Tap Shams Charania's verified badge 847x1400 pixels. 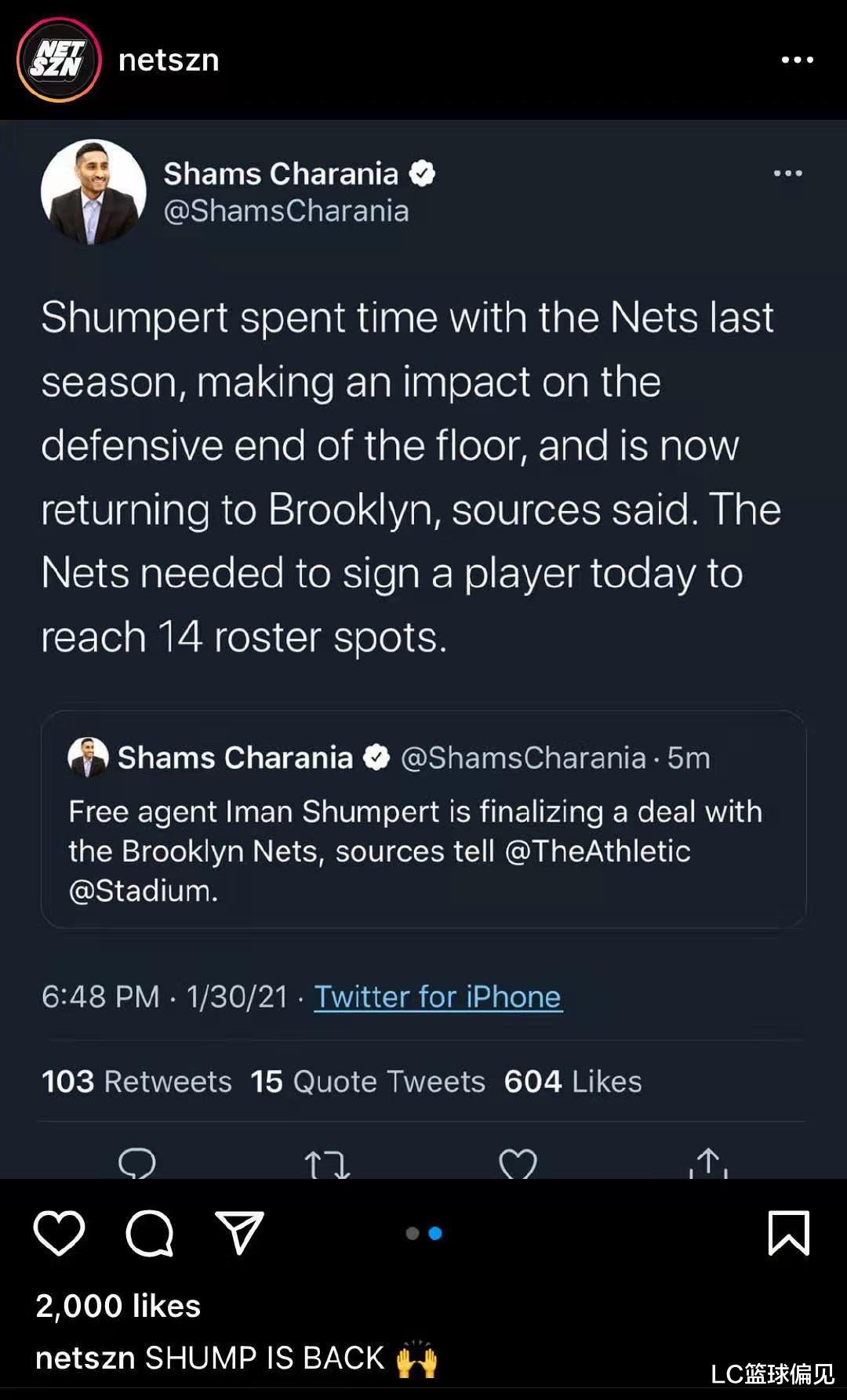[423, 173]
